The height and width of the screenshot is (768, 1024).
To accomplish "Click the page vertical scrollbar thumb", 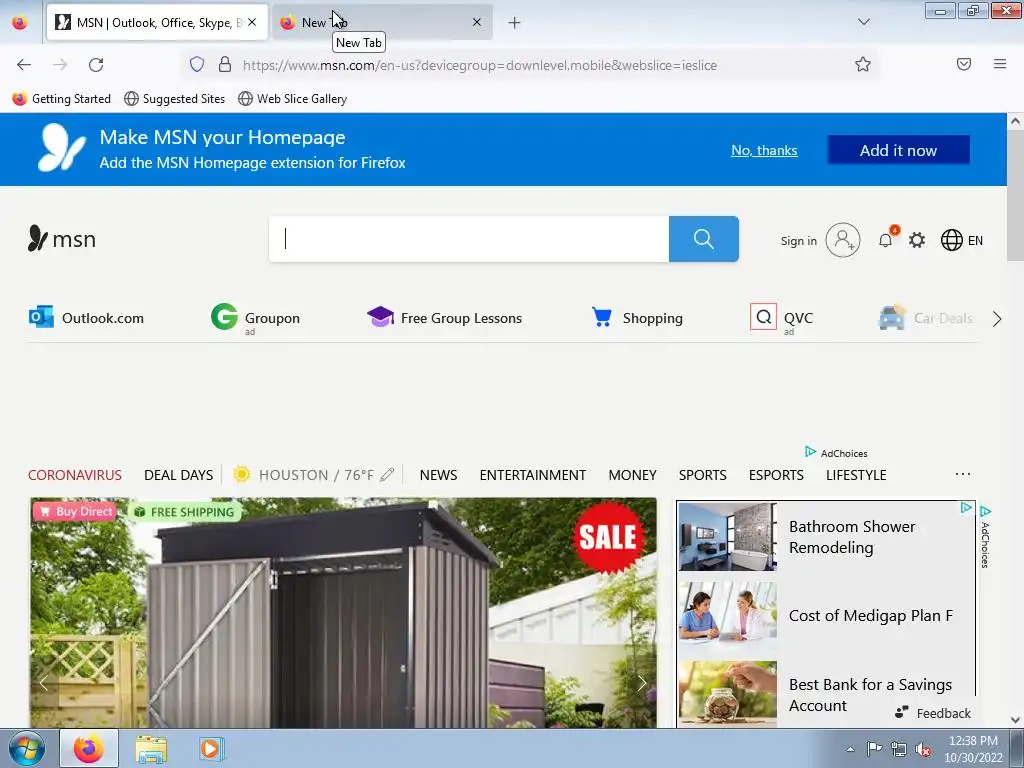I will 1015,195.
